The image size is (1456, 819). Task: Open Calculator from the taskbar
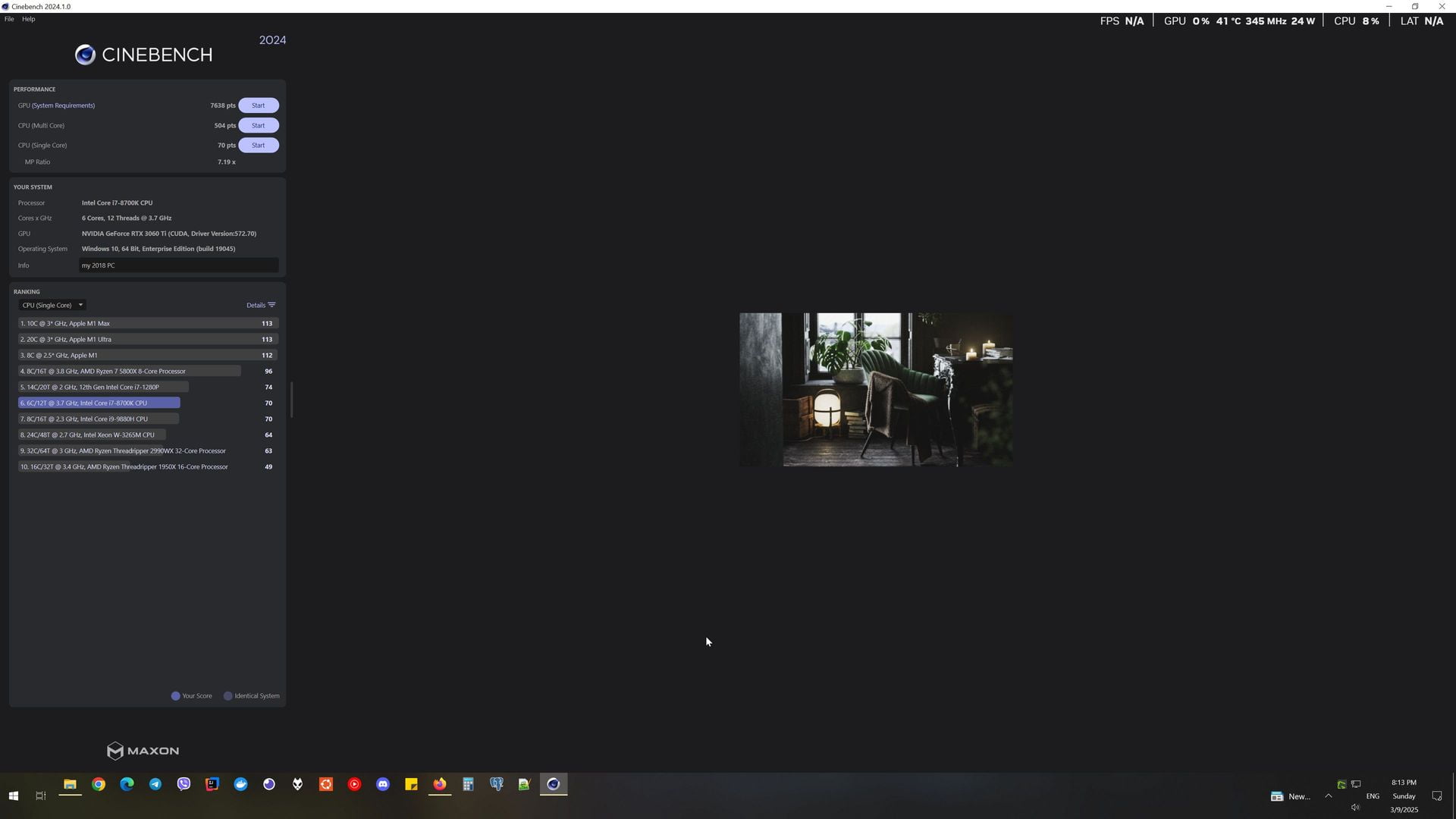point(468,785)
